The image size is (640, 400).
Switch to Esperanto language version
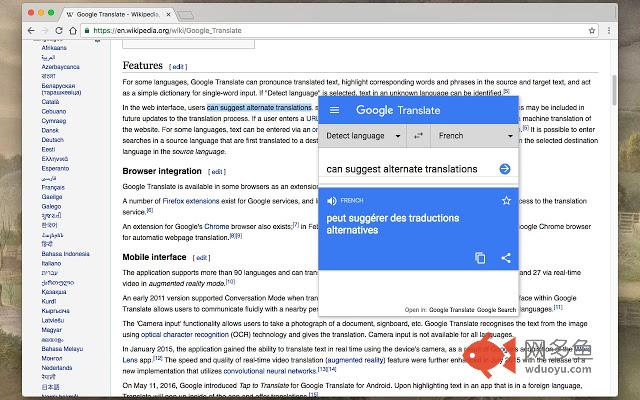tap(55, 168)
